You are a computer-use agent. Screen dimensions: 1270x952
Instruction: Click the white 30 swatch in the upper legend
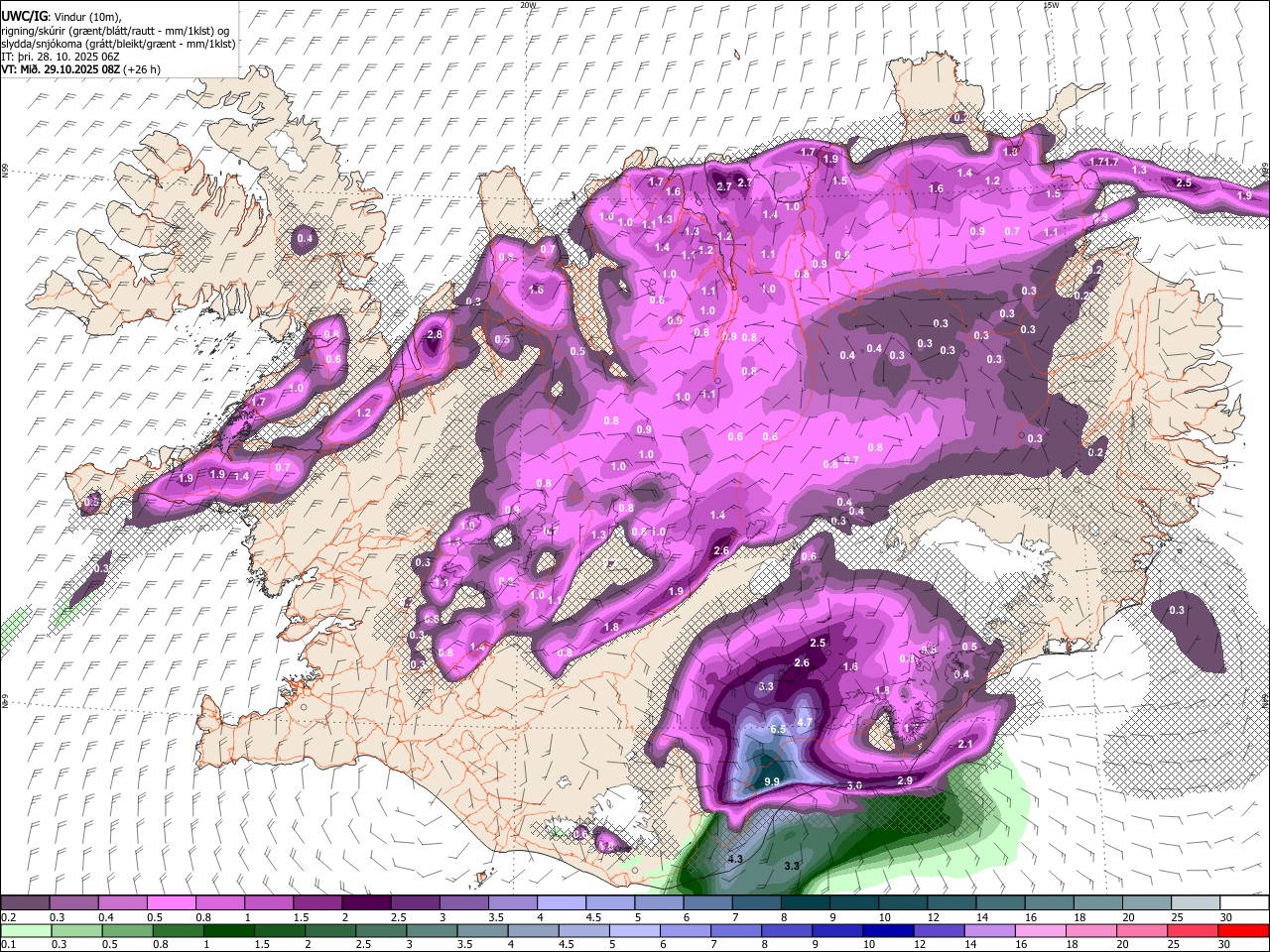click(x=1244, y=903)
